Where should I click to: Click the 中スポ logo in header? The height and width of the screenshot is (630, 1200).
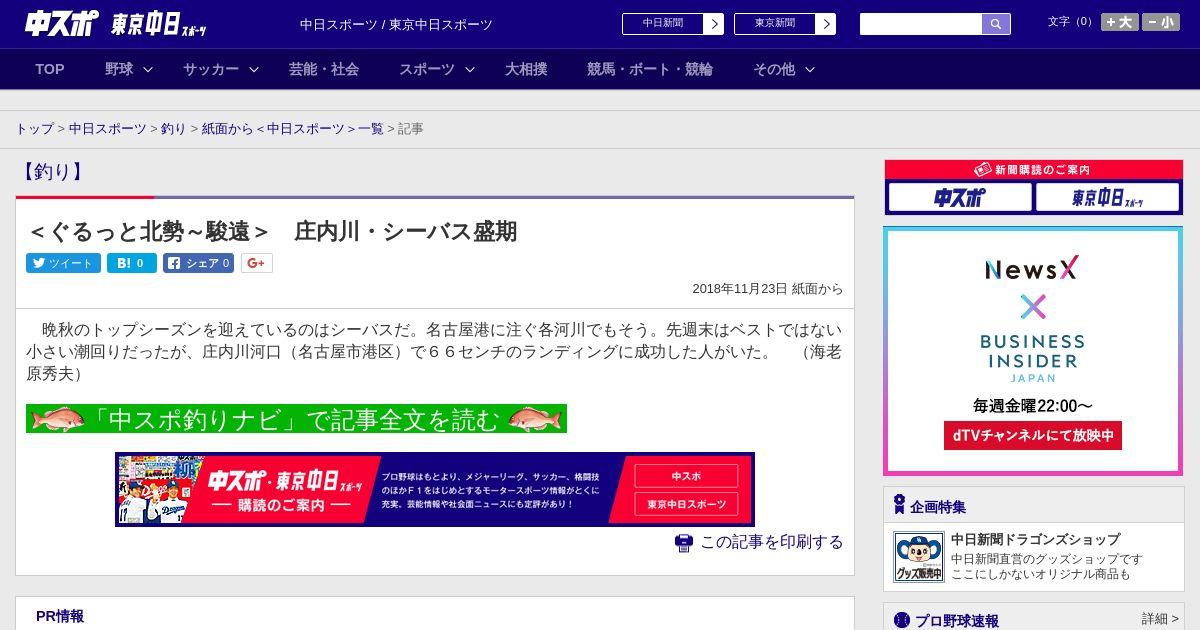[62, 24]
